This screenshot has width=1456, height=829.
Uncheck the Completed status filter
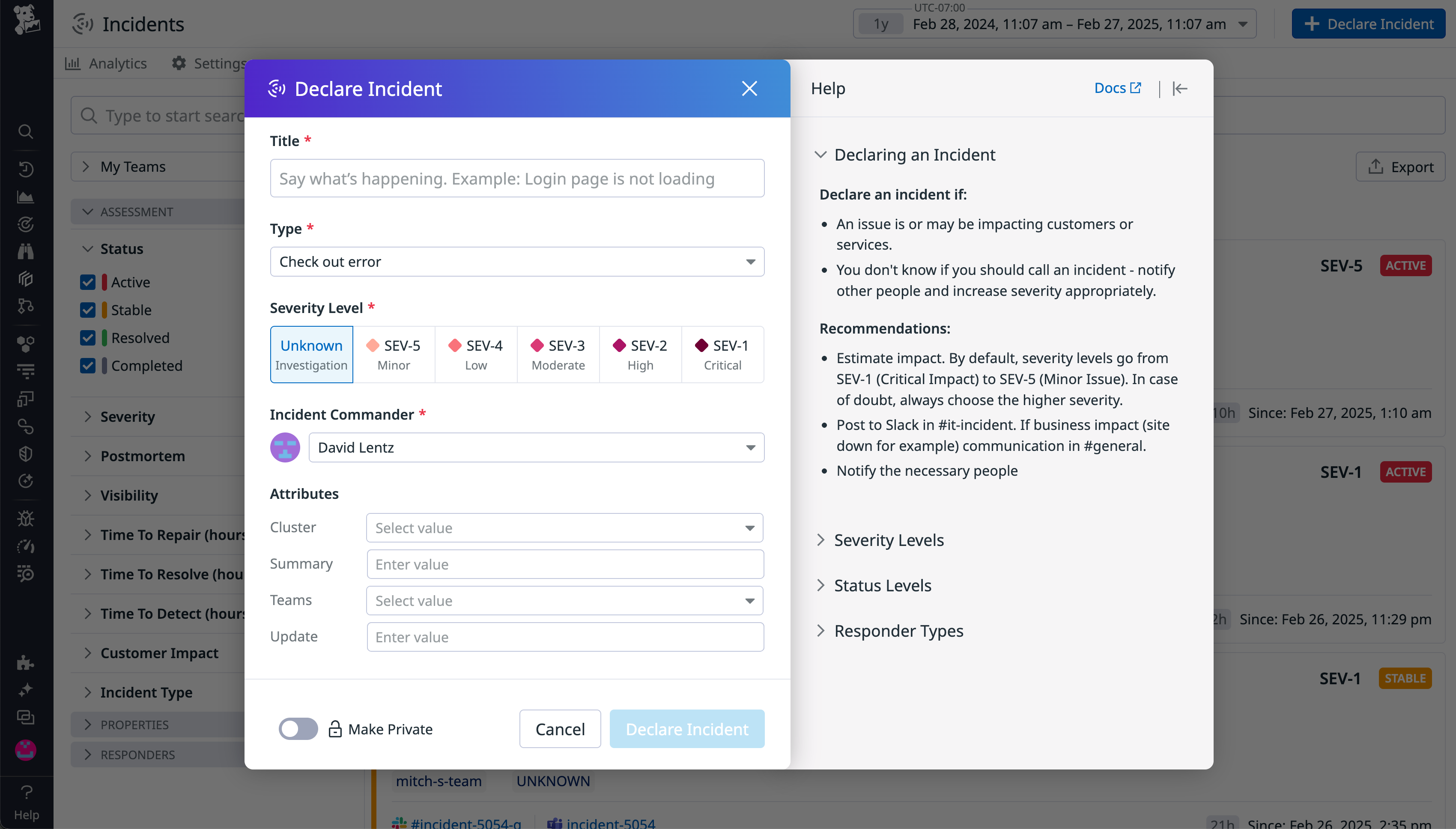[x=88, y=366]
